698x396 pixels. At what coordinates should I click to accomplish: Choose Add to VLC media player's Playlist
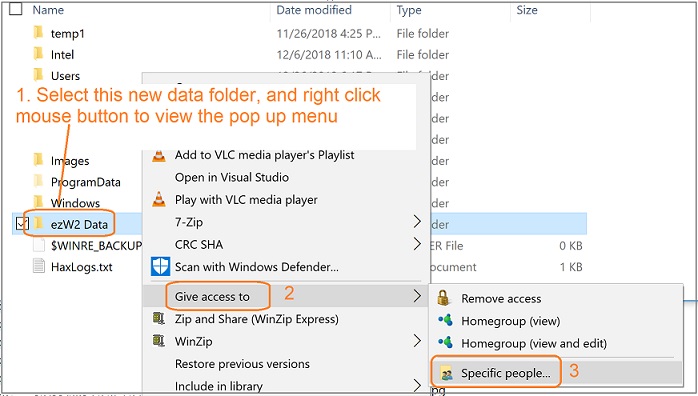tap(264, 155)
